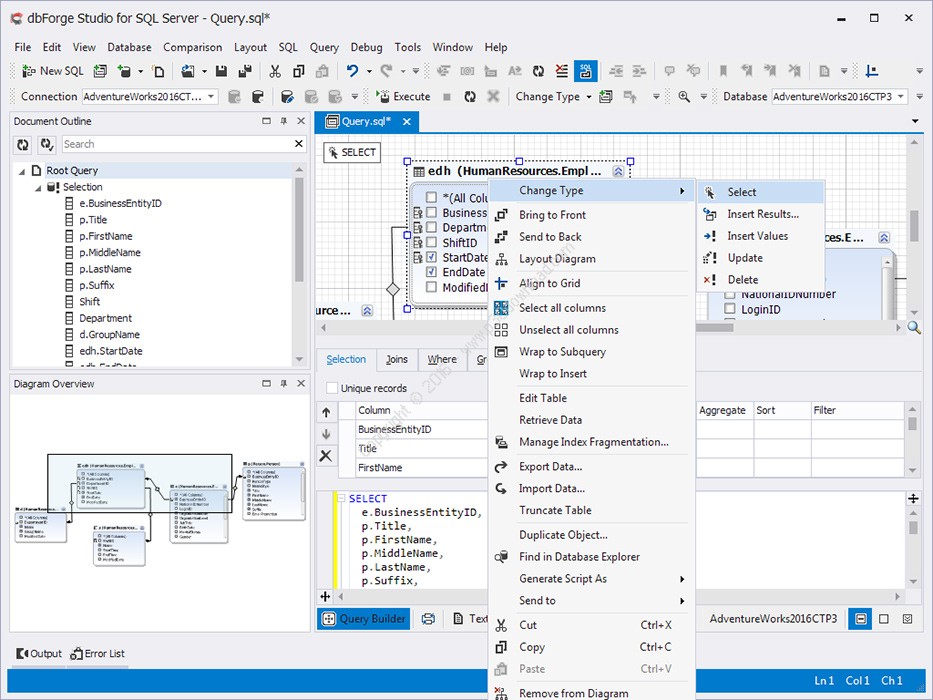Click the Save All icon
This screenshot has width=933, height=700.
(245, 71)
